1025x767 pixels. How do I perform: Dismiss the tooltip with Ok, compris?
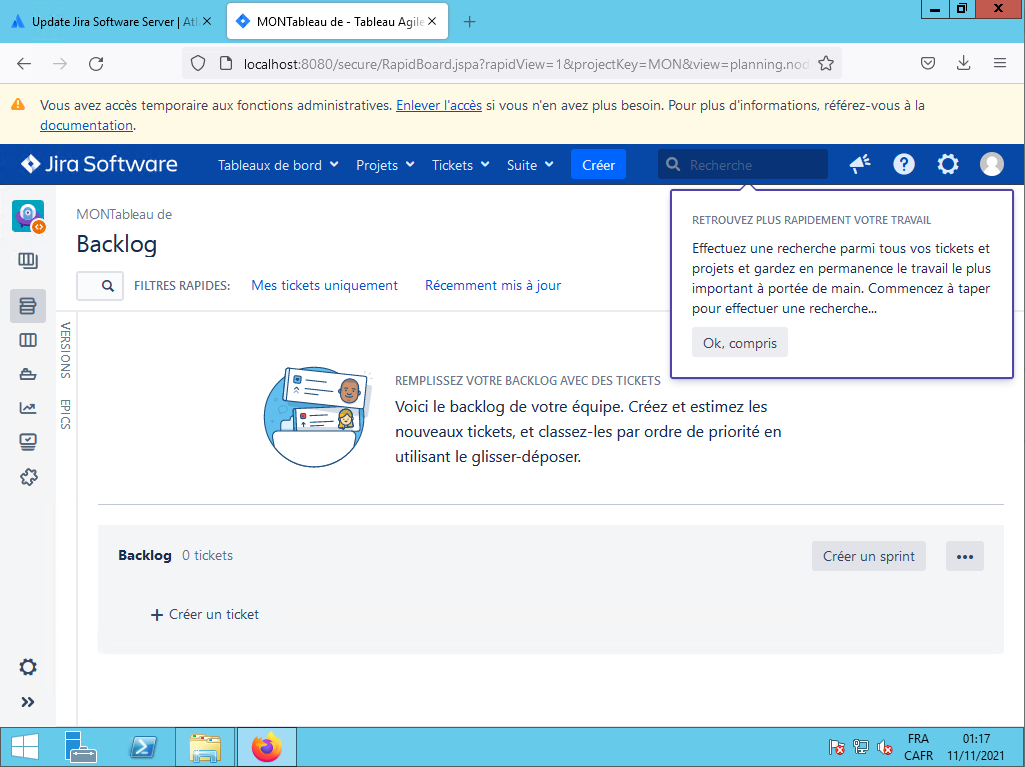coord(739,343)
